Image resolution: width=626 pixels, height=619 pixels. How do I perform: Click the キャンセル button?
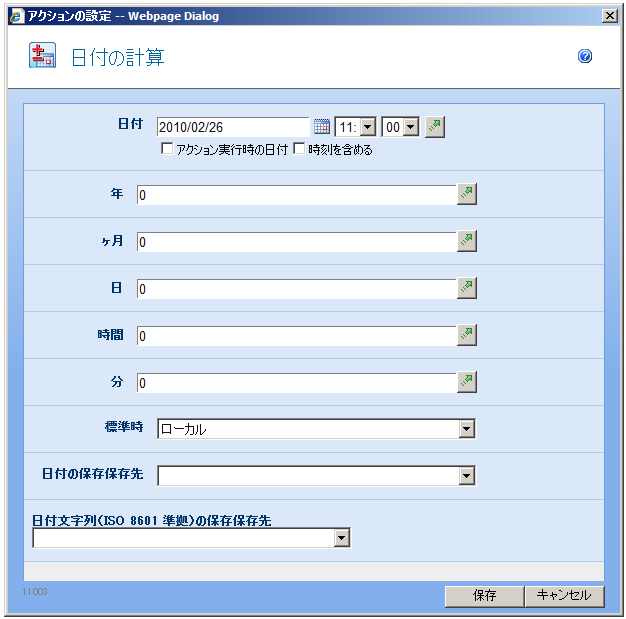pos(565,595)
